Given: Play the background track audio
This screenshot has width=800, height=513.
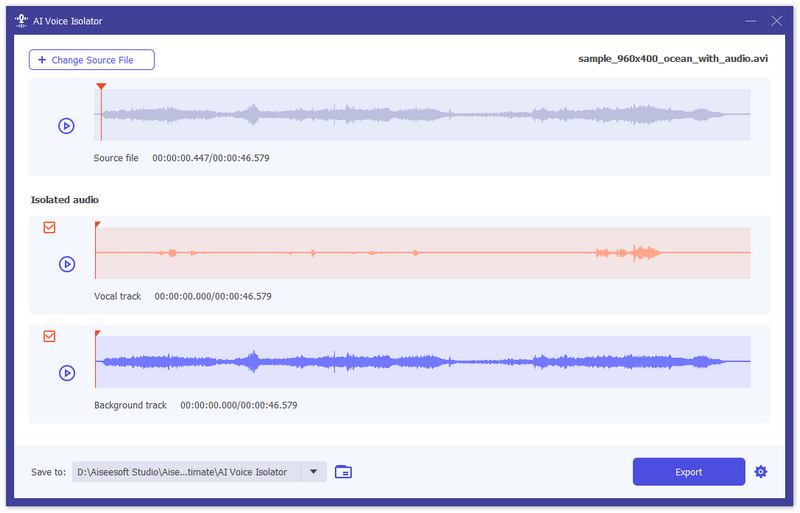Looking at the screenshot, I should pyautogui.click(x=66, y=373).
